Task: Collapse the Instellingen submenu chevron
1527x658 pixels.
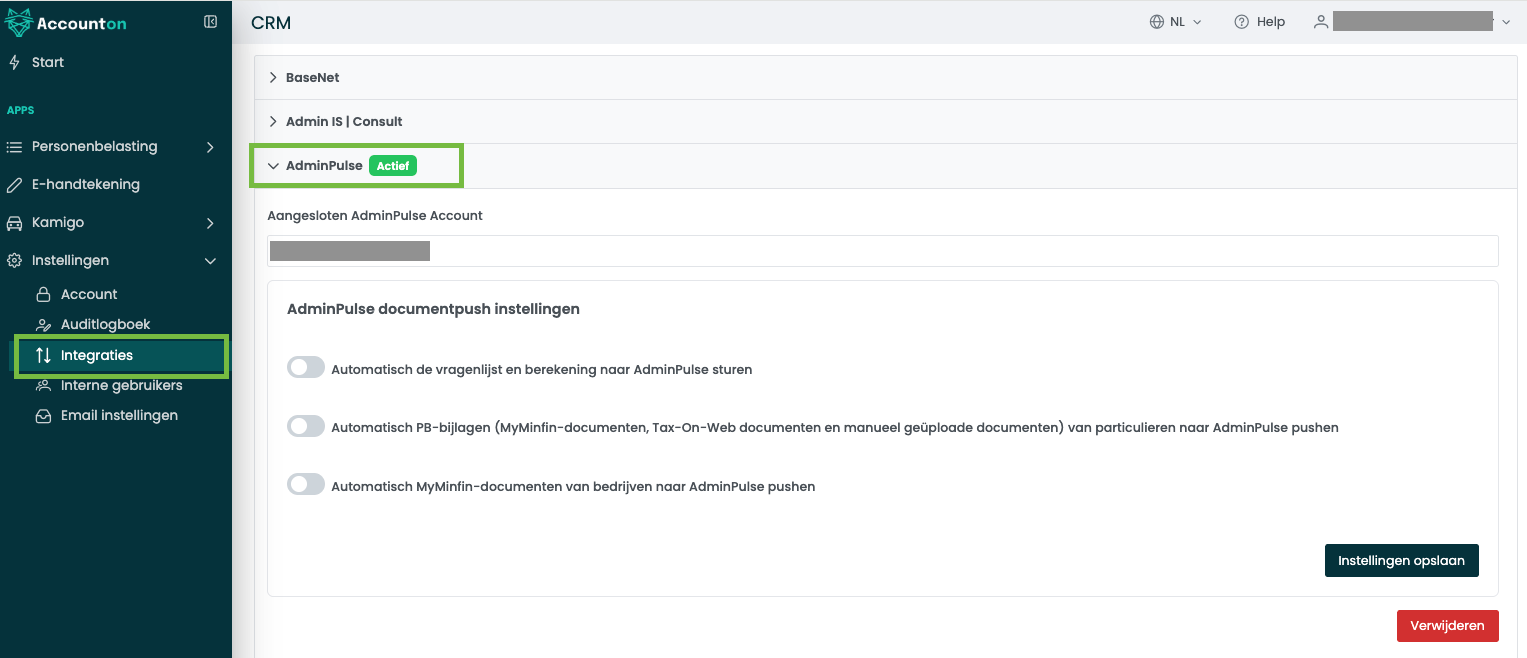Action: (210, 261)
